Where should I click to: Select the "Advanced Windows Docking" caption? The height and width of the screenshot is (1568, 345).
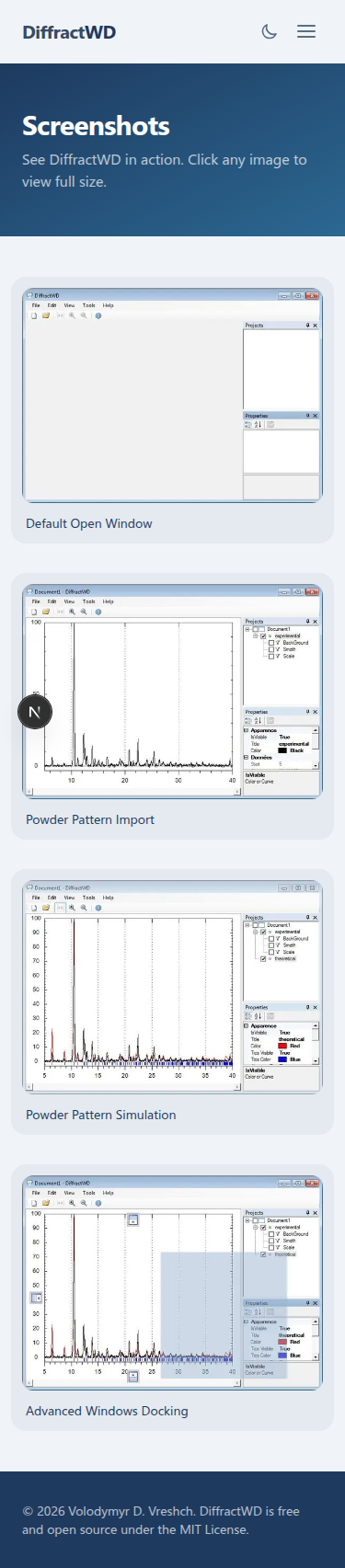pos(107,1411)
